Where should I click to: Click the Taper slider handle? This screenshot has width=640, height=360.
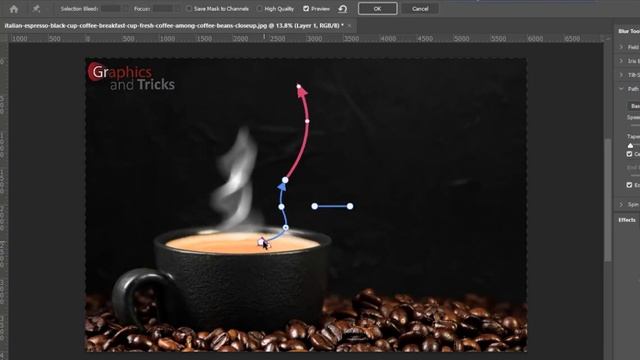pos(631,145)
